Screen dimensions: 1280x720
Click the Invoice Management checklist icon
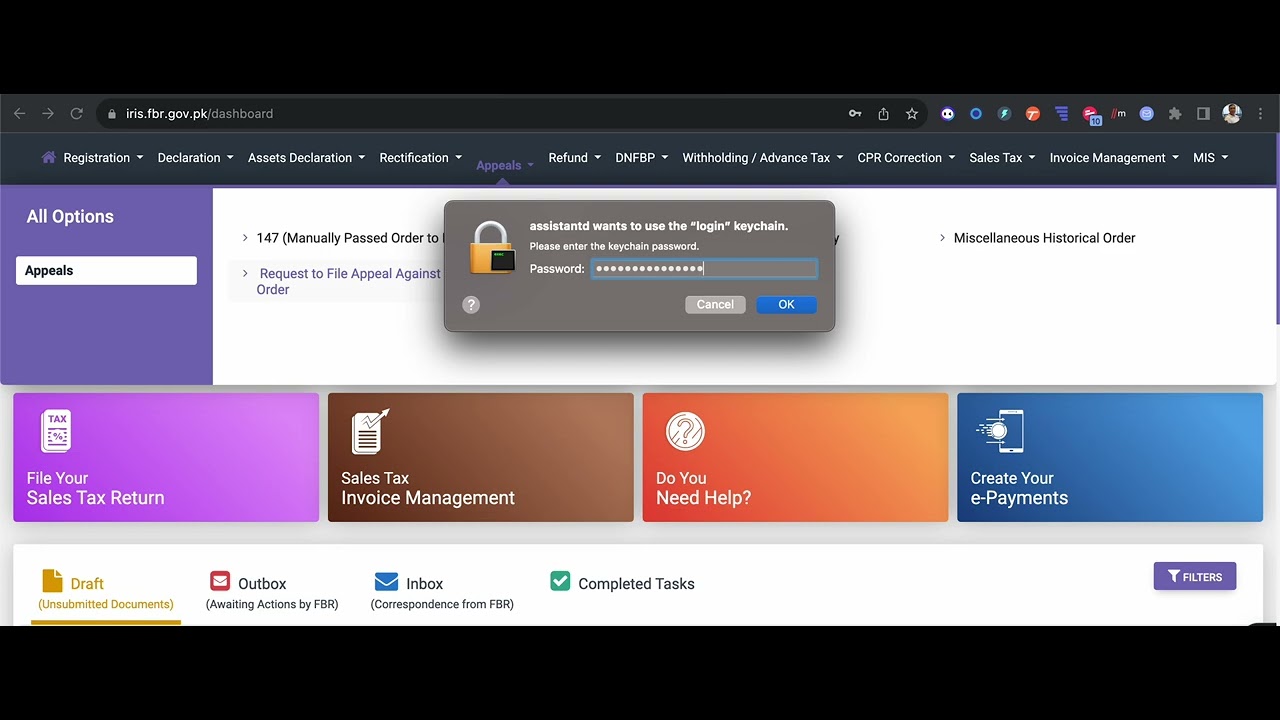point(370,431)
